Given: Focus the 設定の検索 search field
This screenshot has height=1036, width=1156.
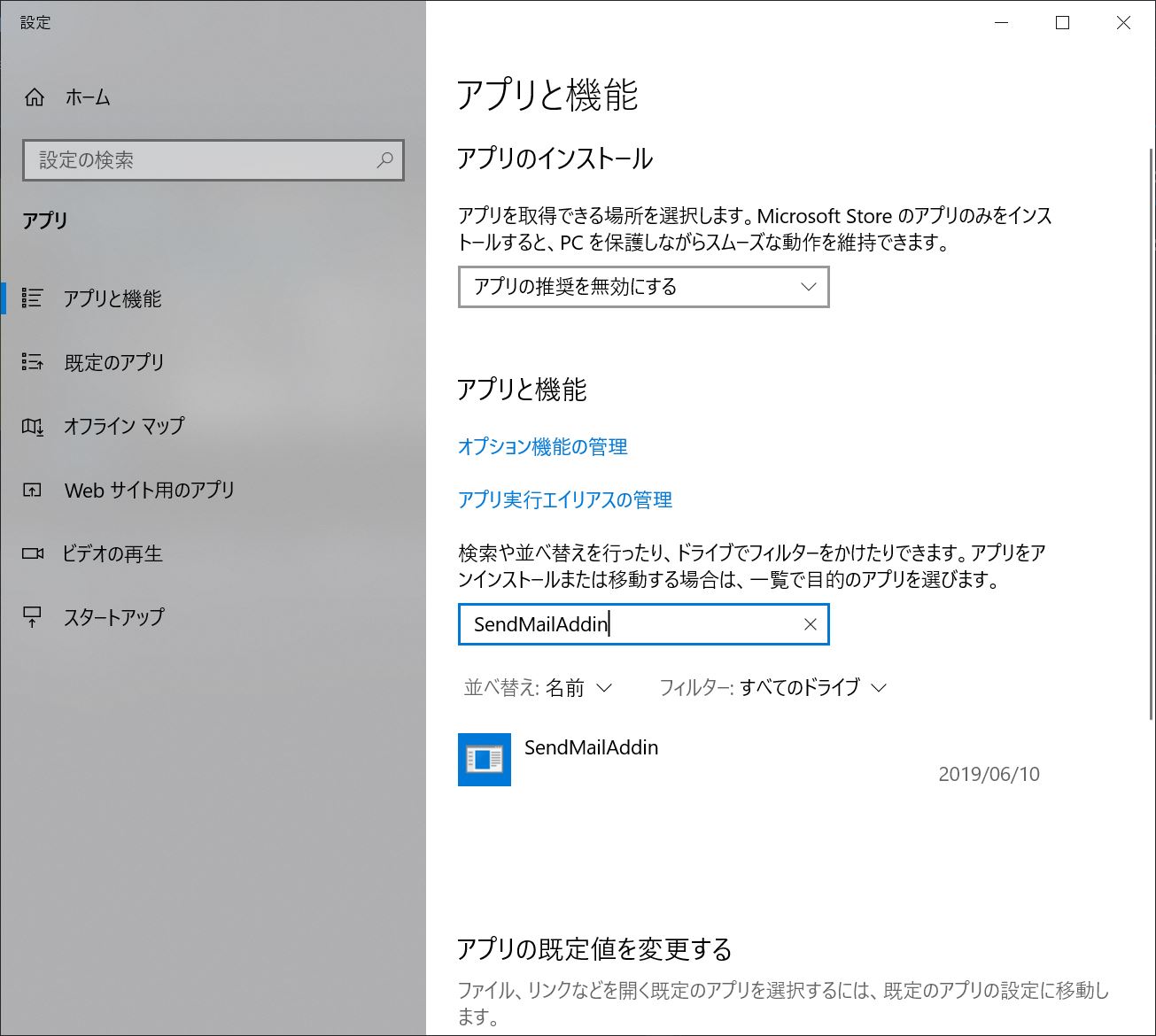Looking at the screenshot, I should (213, 160).
